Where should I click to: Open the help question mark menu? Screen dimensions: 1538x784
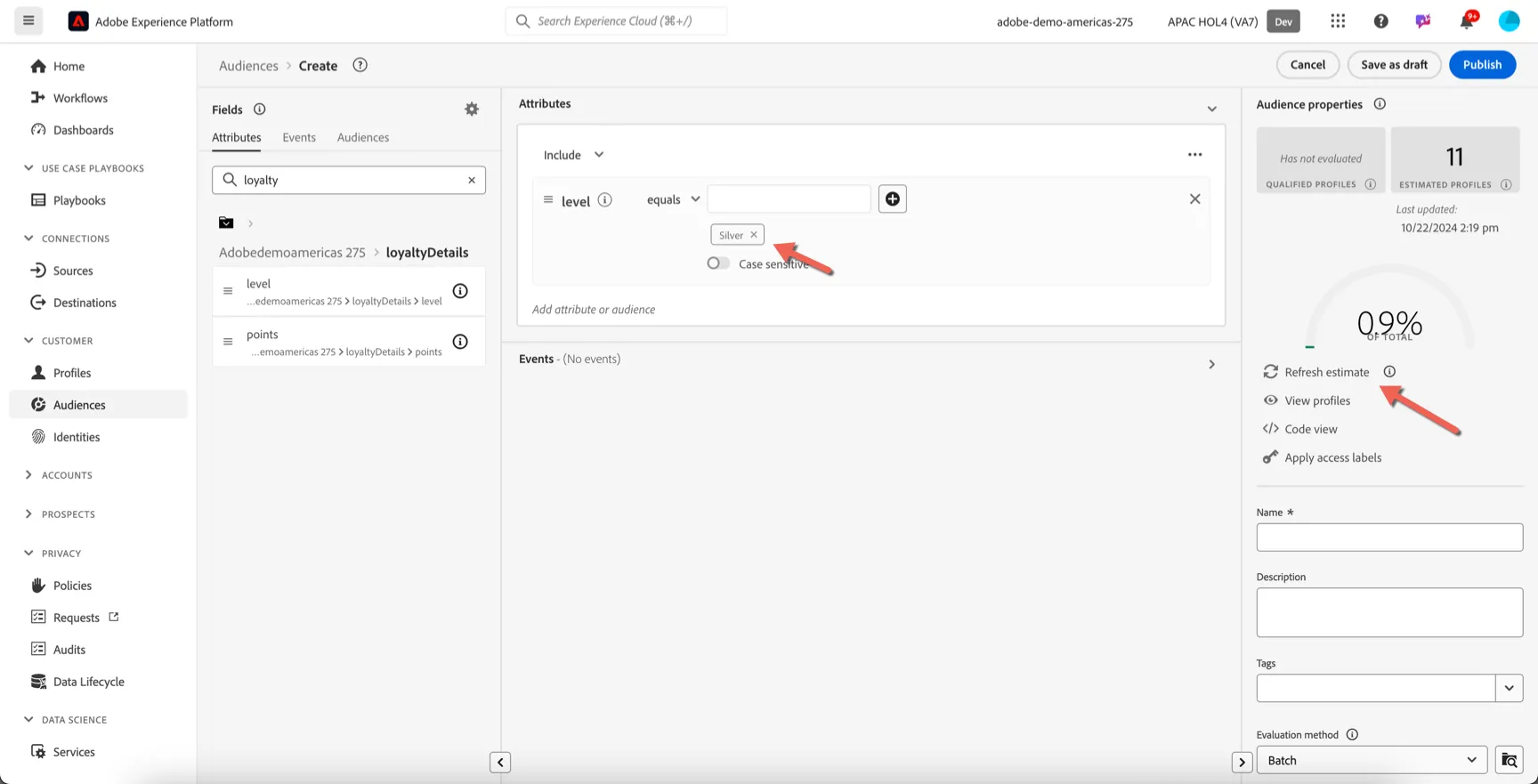[1380, 20]
